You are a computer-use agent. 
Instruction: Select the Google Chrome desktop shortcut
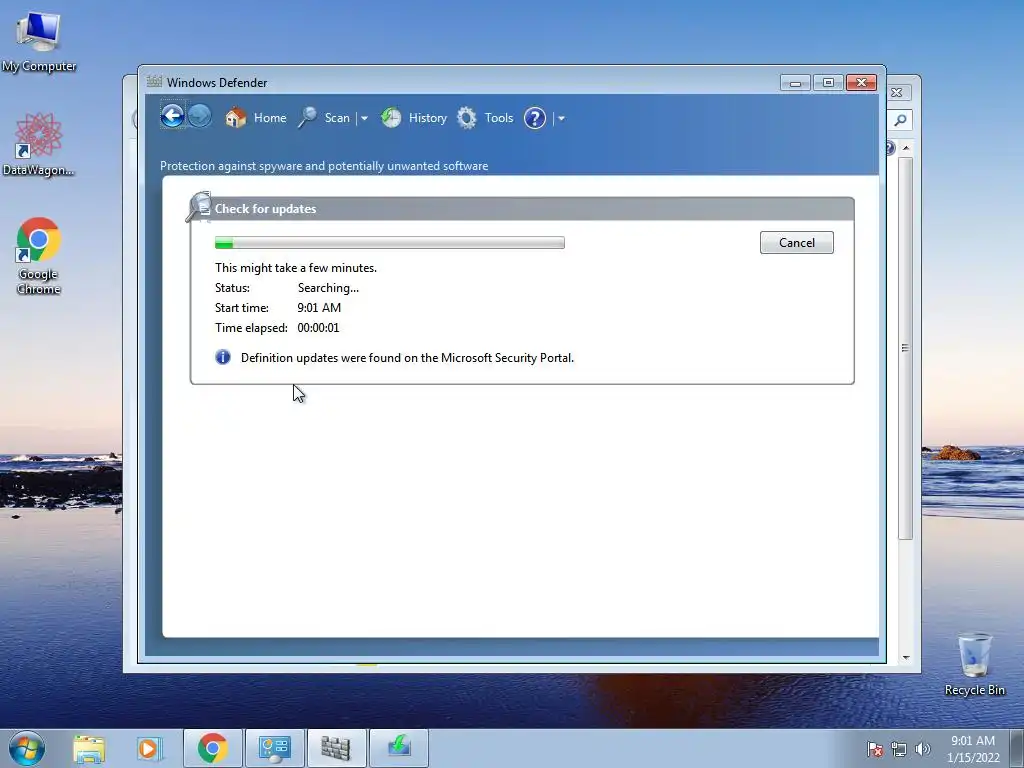point(39,256)
